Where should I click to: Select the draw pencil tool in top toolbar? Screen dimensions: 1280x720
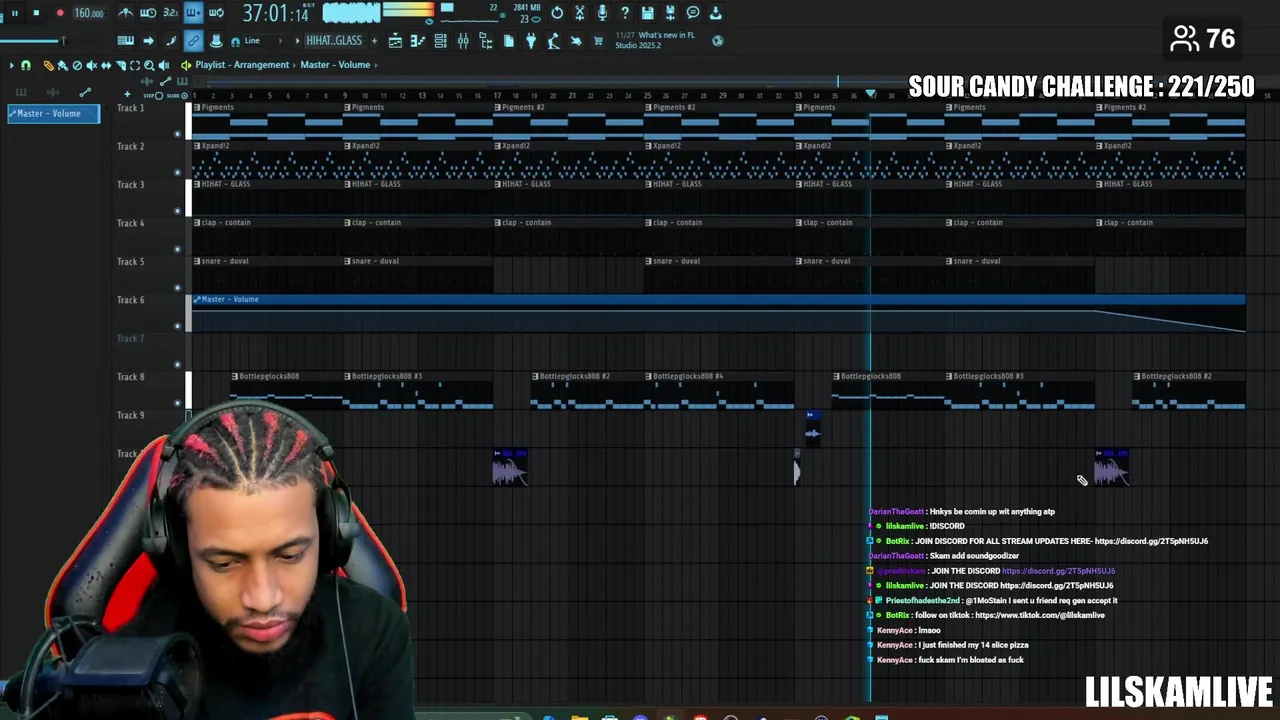coord(170,41)
